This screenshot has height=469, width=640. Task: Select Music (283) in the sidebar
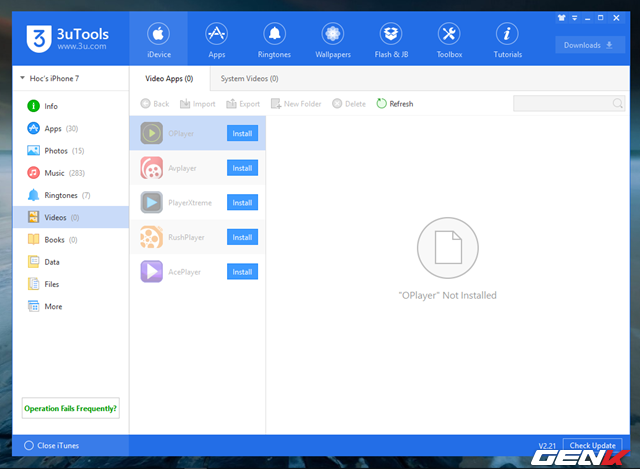pos(71,173)
